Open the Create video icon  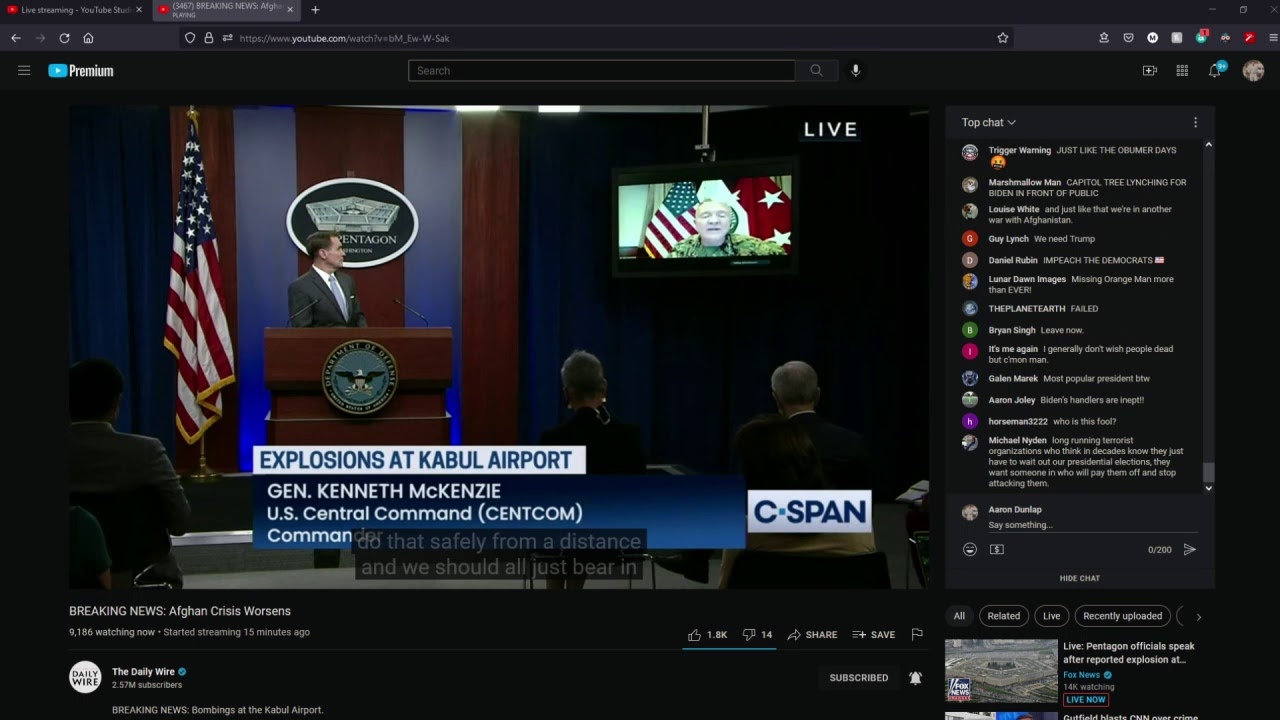1150,71
